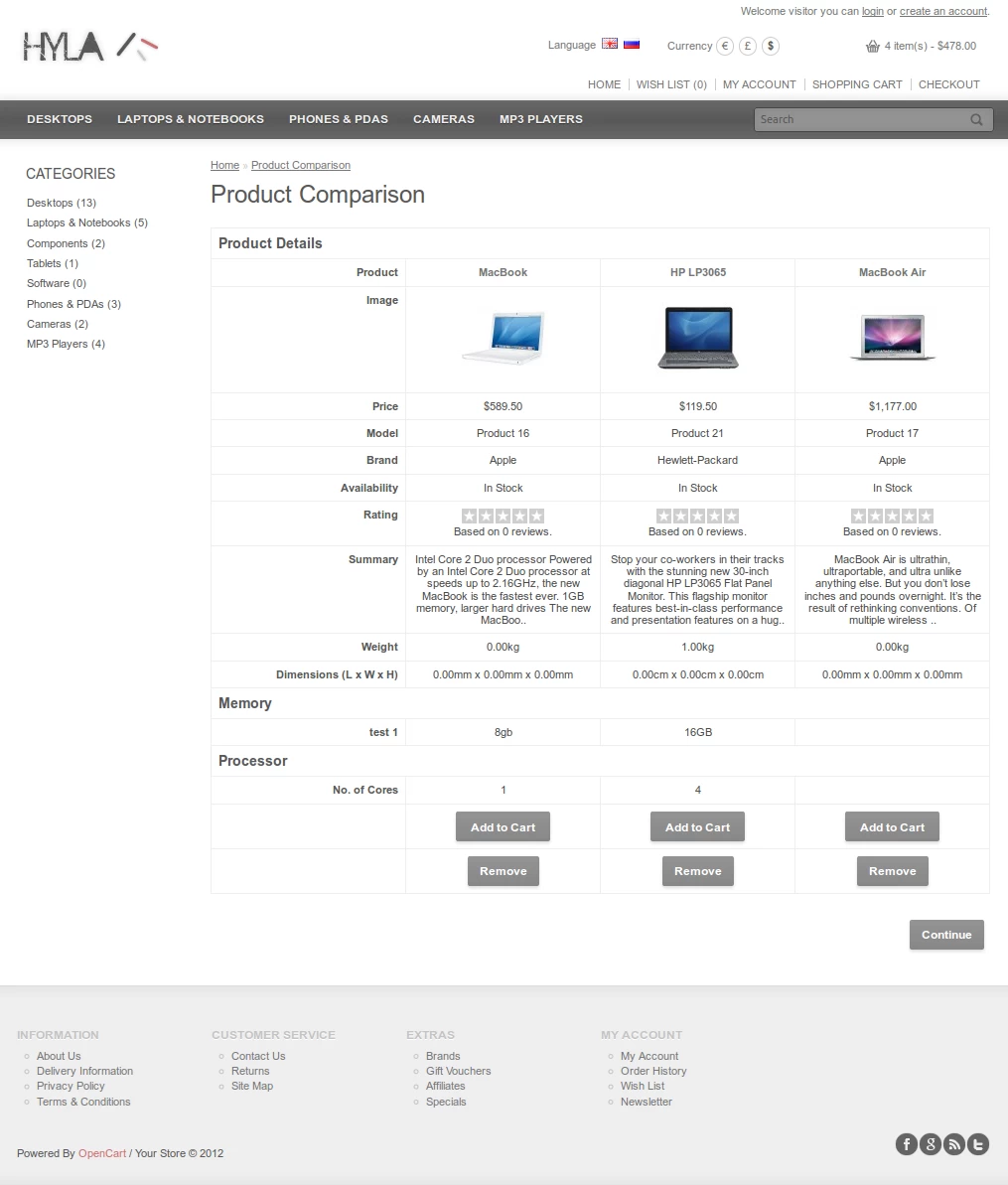The image size is (1008, 1185).
Task: Remove HP LP3065 from comparison
Action: point(697,871)
